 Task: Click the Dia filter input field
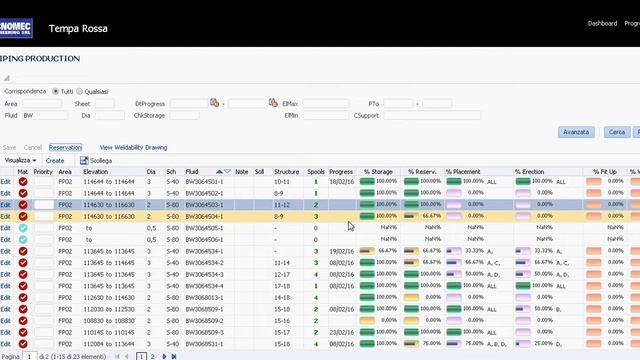pyautogui.click(x=110, y=116)
